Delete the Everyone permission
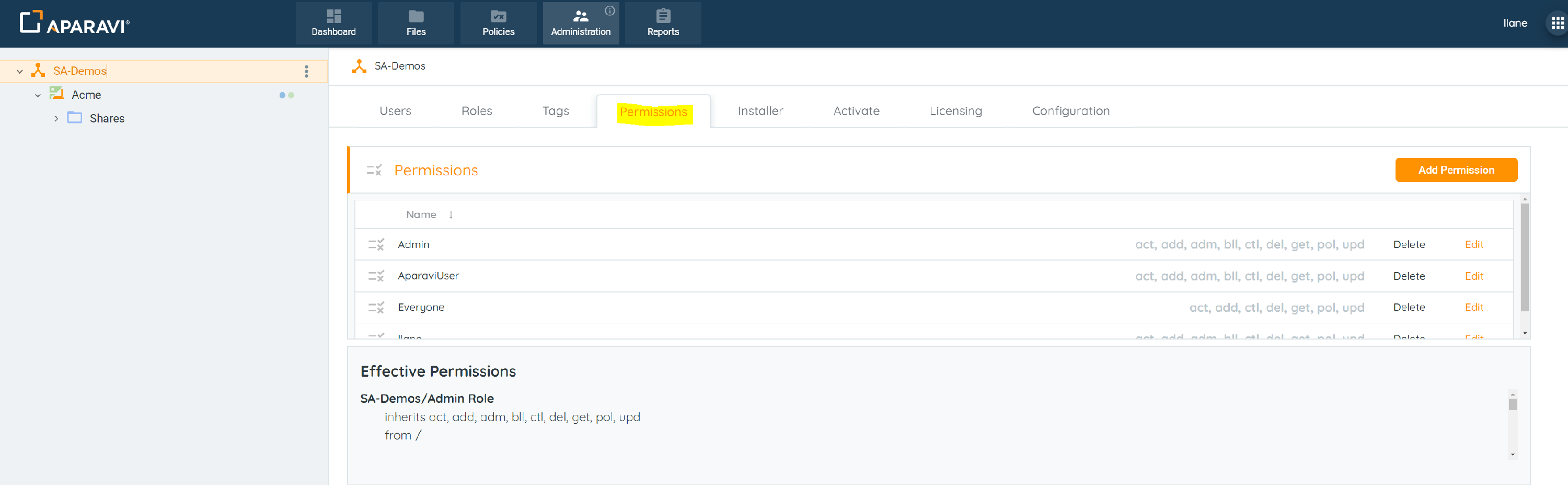1568x485 pixels. pos(1409,307)
